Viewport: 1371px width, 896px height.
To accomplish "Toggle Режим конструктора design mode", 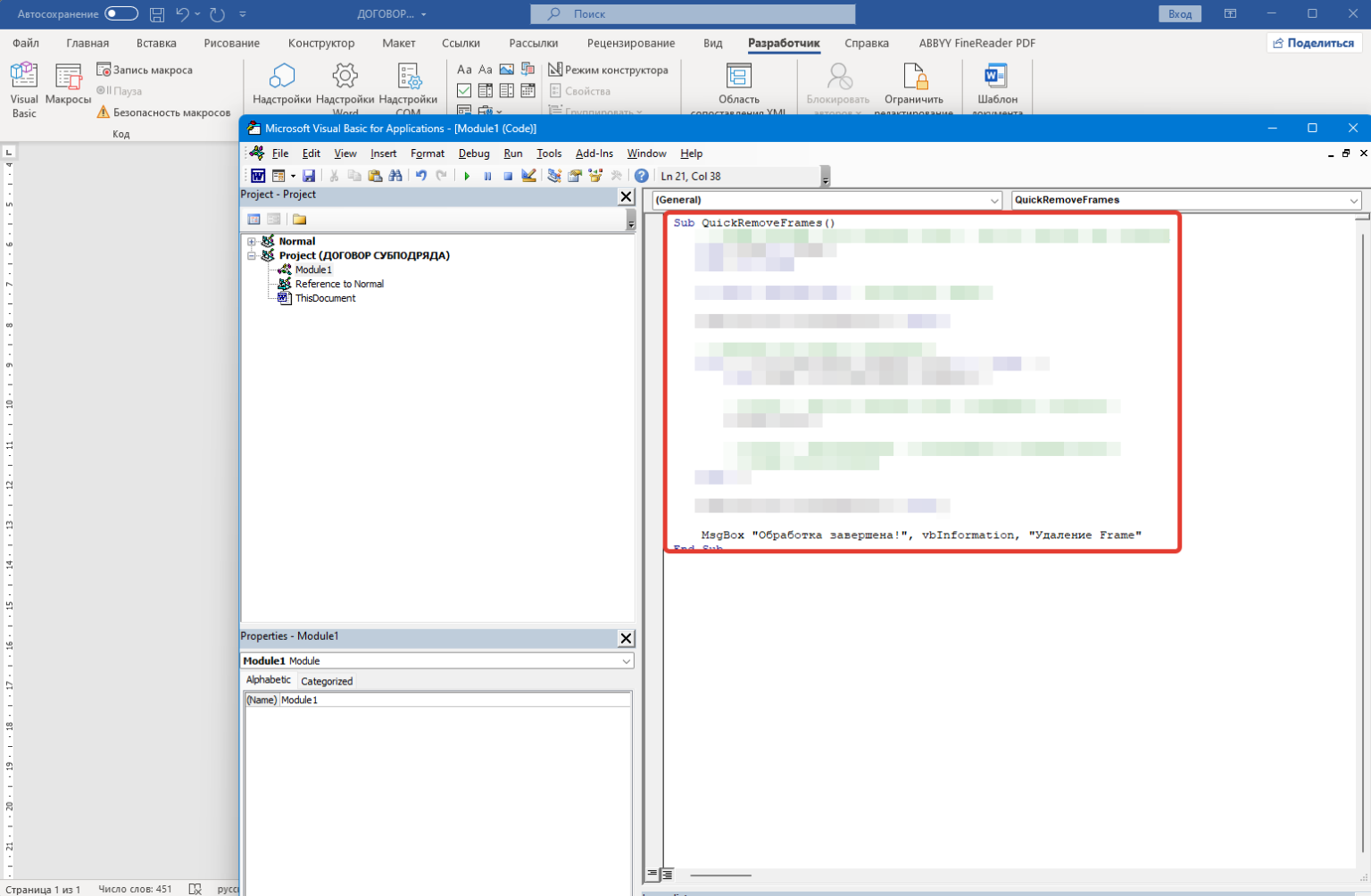I will pyautogui.click(x=608, y=70).
